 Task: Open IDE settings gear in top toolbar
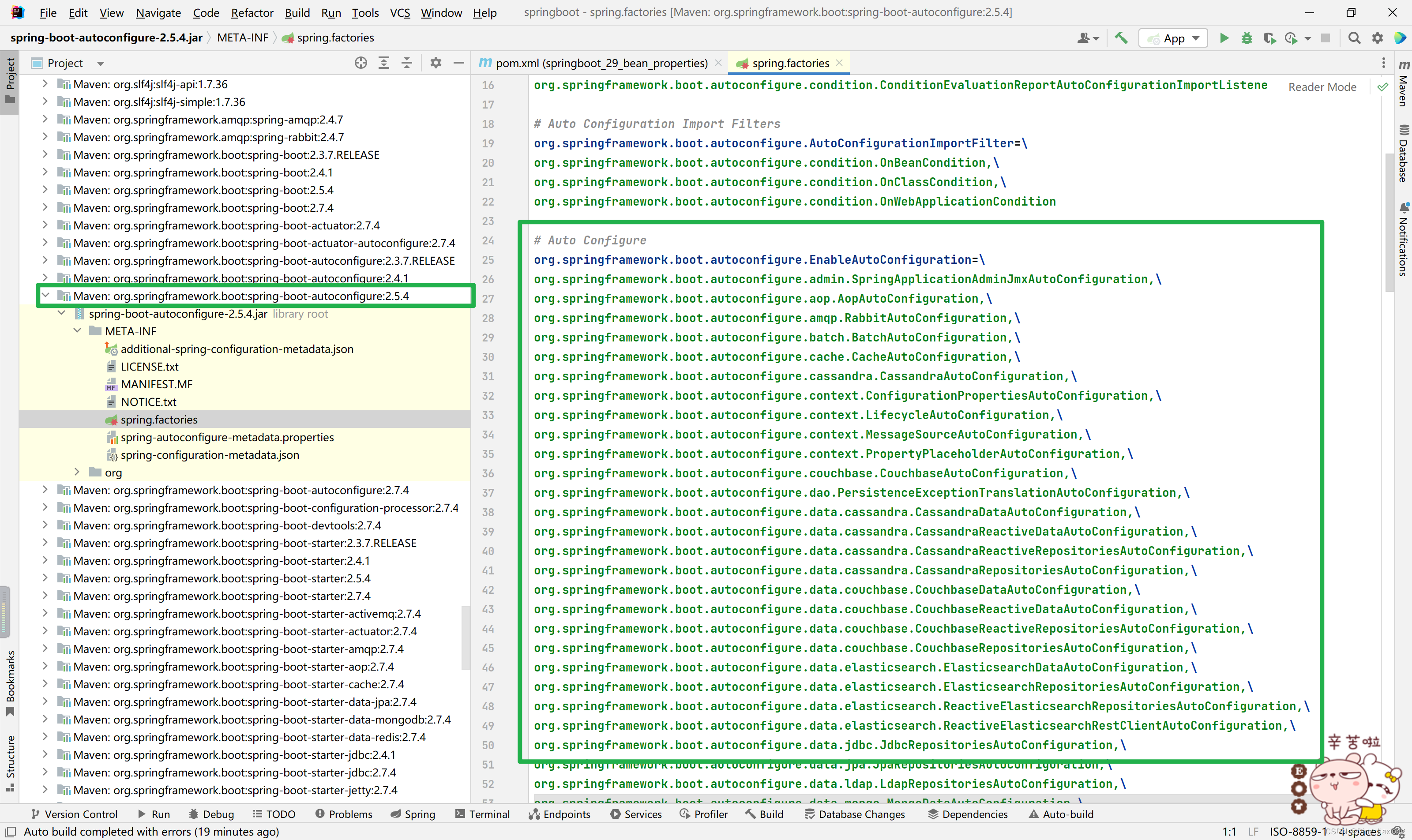1377,38
